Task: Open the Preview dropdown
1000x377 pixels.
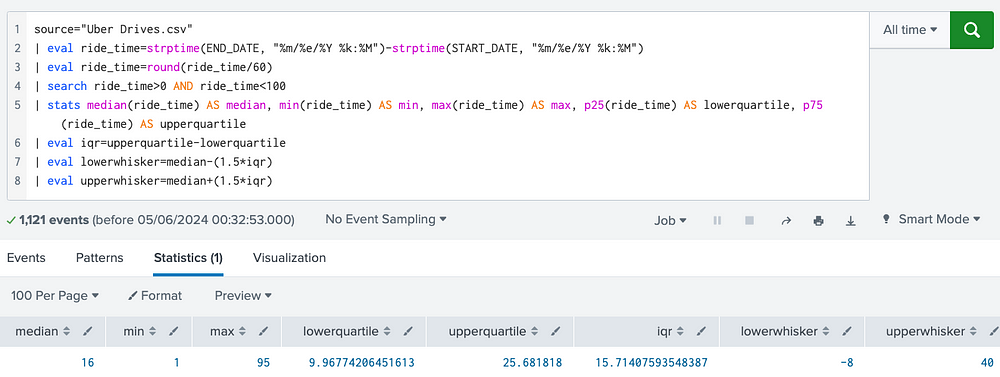Action: tap(243, 296)
